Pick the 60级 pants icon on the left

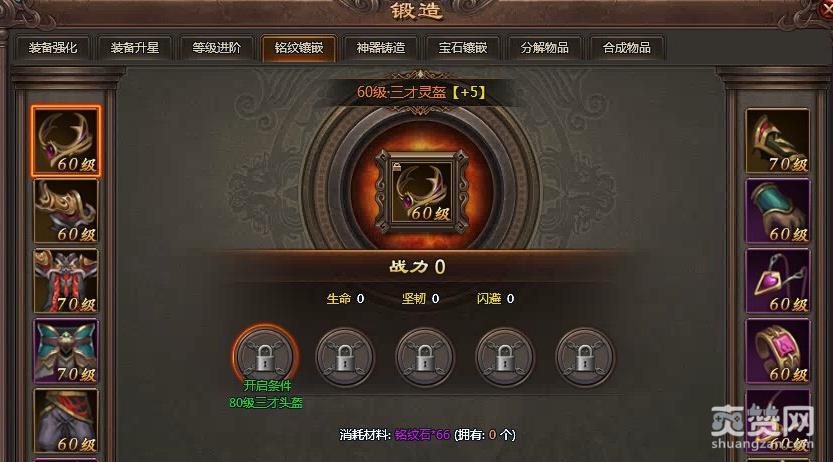point(66,421)
